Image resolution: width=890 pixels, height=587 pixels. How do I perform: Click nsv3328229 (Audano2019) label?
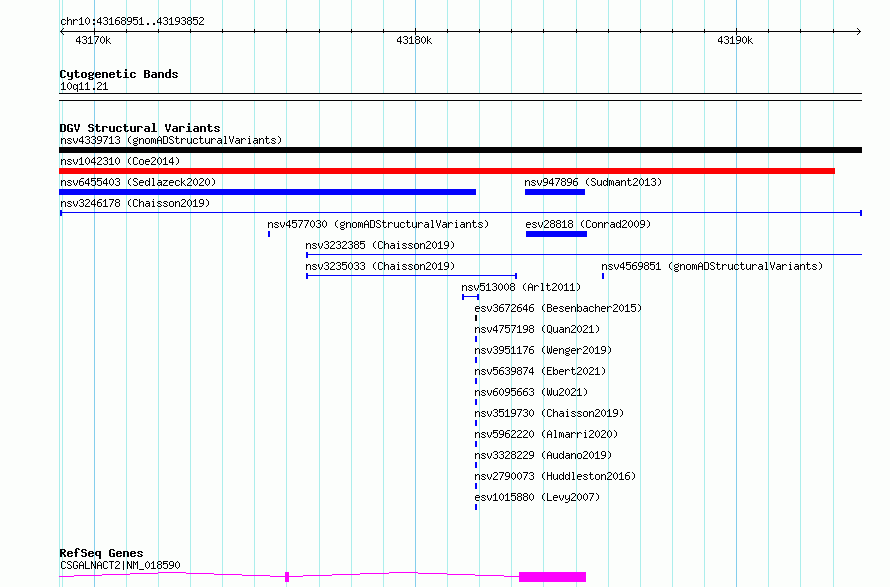(543, 455)
